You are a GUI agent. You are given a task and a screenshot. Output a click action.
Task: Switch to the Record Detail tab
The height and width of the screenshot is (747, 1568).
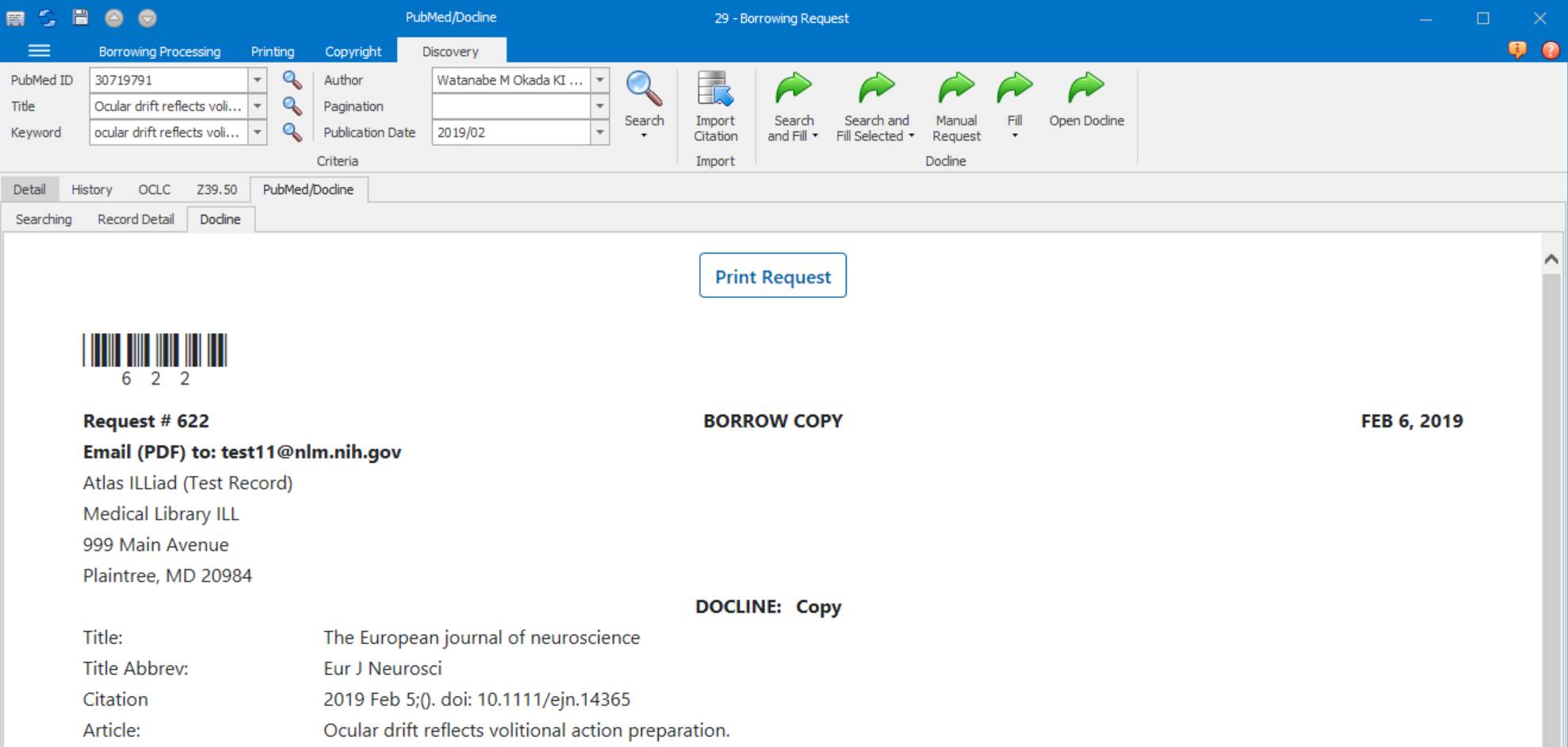pos(135,219)
